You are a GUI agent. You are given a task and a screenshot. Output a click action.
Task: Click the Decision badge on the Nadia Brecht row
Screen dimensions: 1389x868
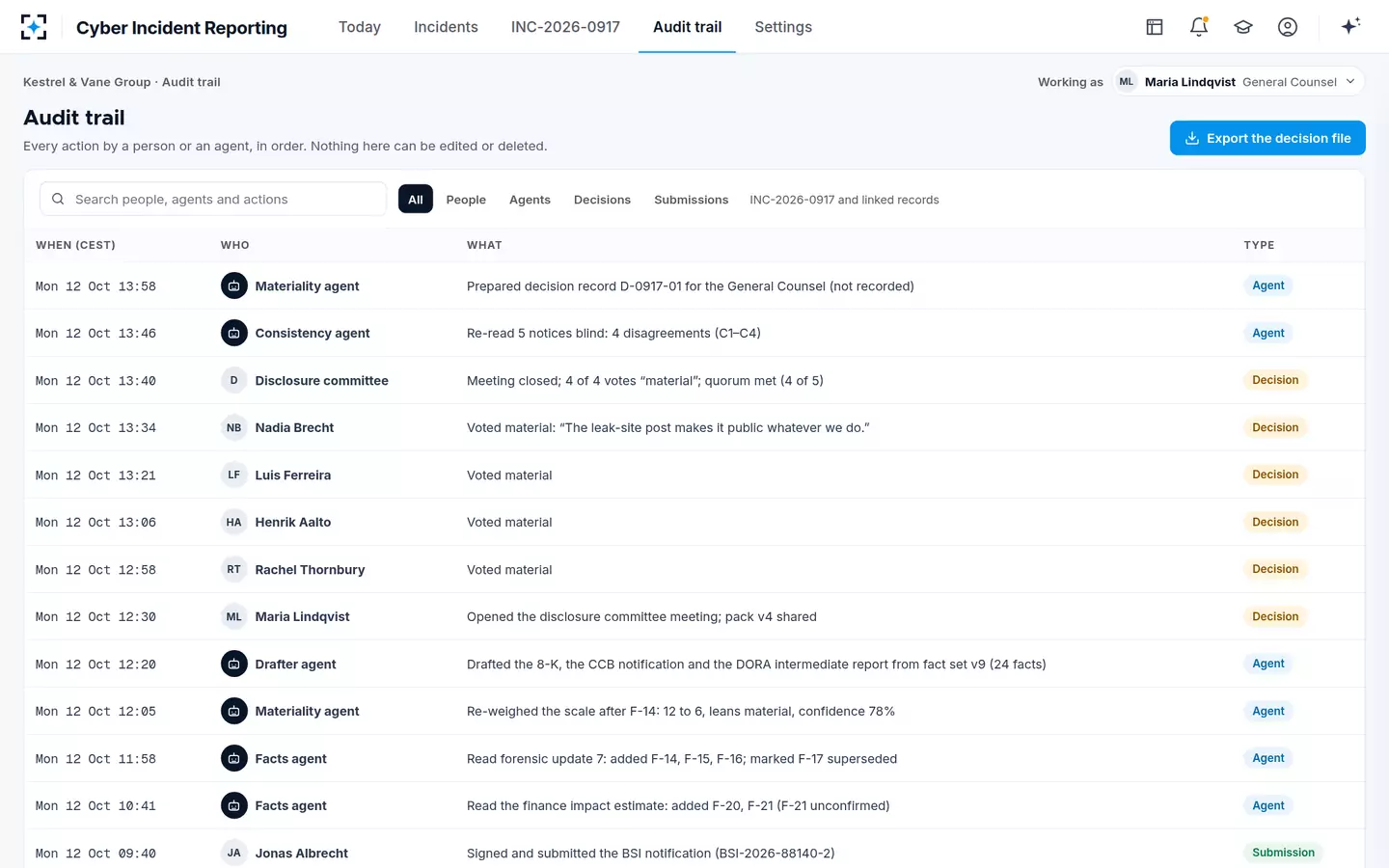coord(1275,427)
